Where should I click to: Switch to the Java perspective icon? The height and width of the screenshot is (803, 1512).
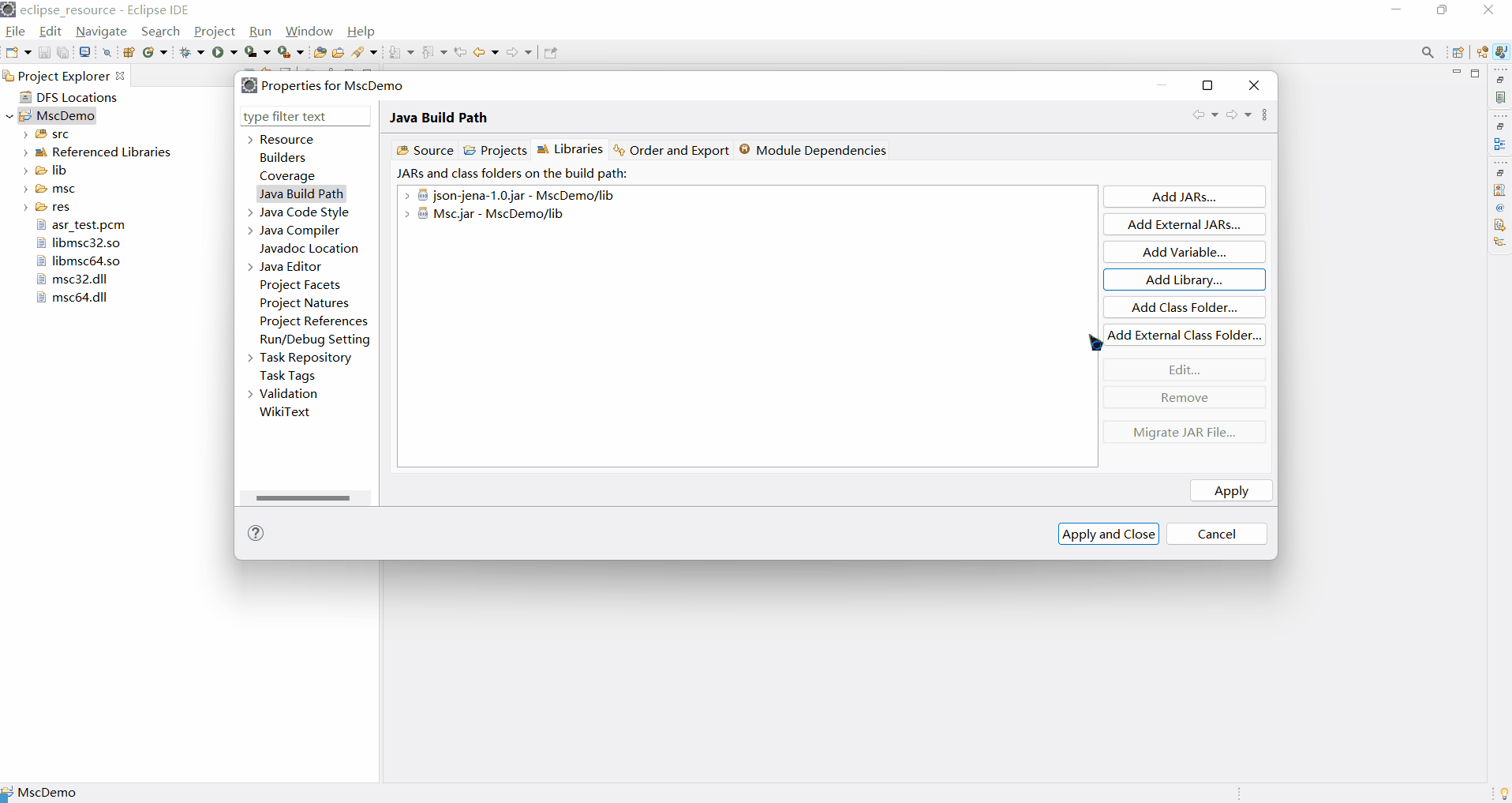coord(1501,52)
